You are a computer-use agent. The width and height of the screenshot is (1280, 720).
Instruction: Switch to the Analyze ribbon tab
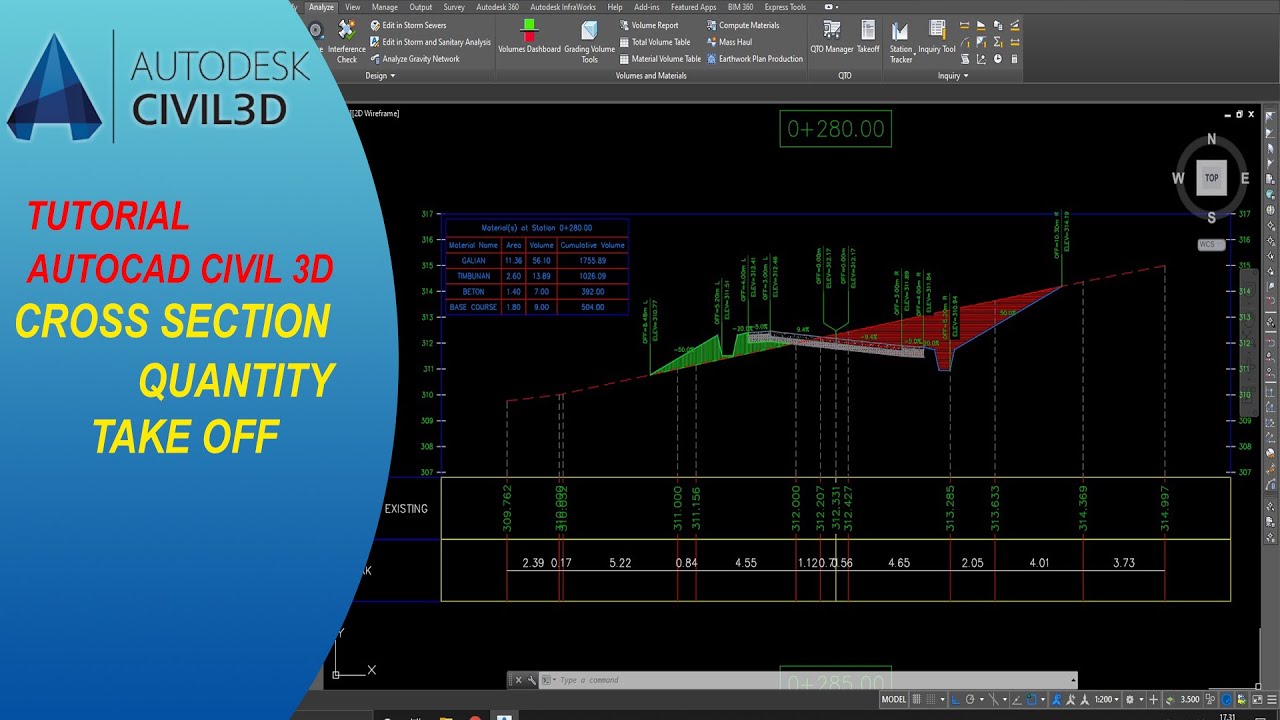pyautogui.click(x=321, y=7)
